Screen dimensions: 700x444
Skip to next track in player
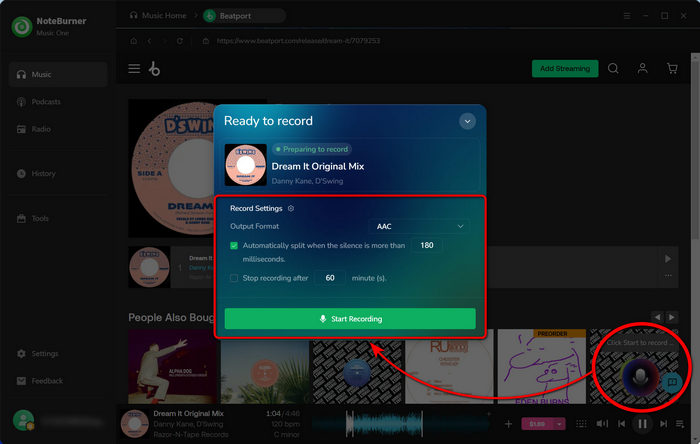point(663,423)
